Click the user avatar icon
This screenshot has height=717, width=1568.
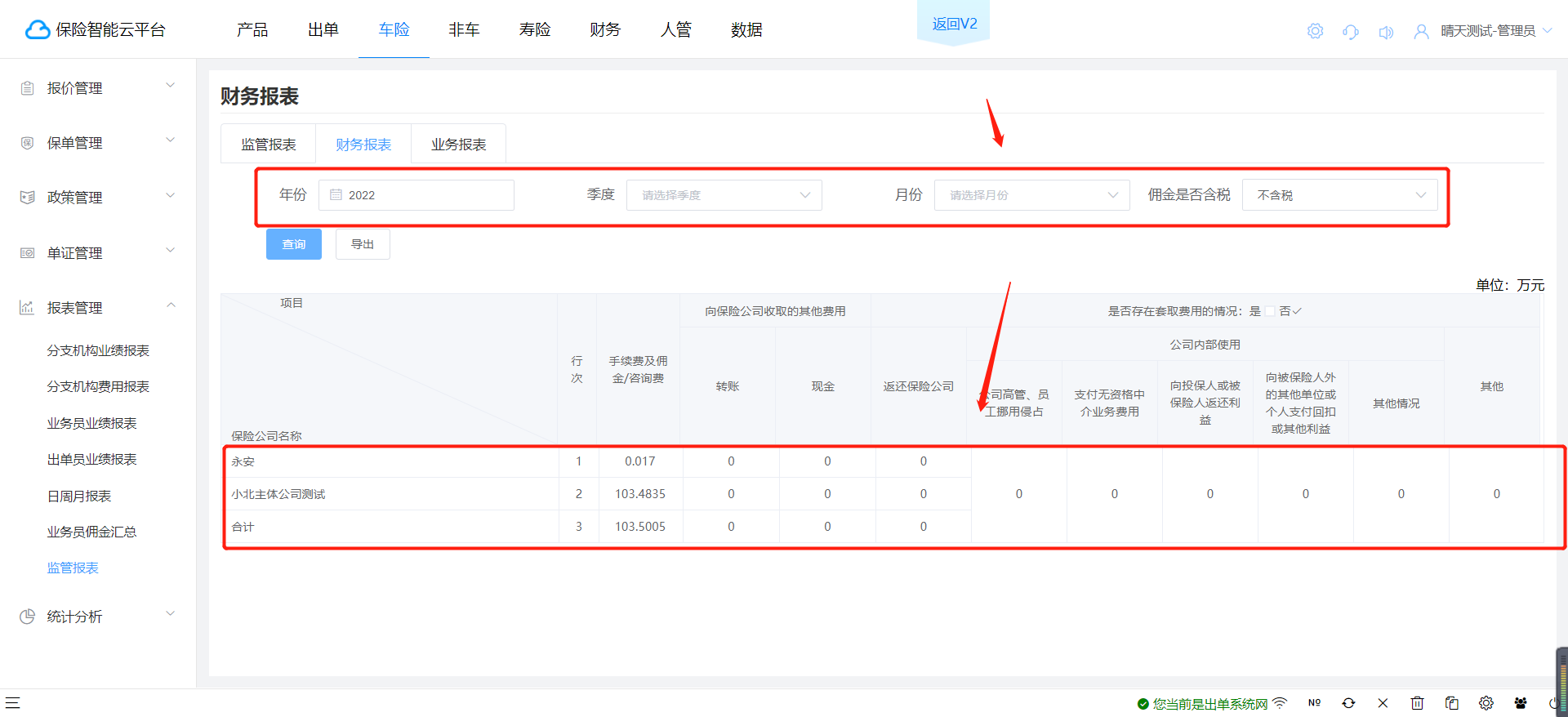coord(1421,32)
